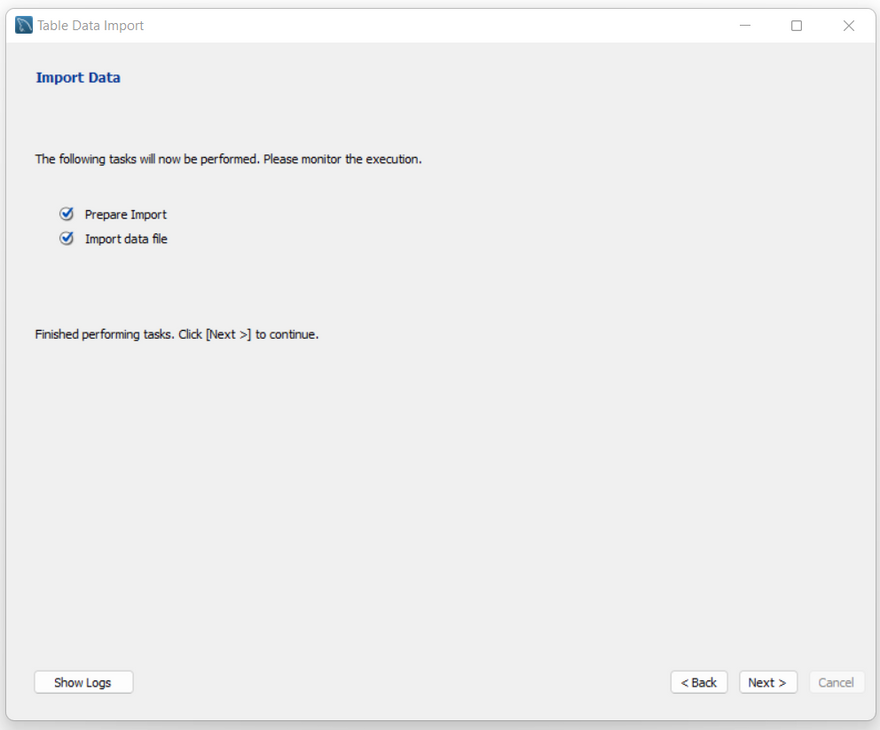Image resolution: width=880 pixels, height=730 pixels.
Task: Open the import logs with Show Logs
Action: [x=83, y=682]
